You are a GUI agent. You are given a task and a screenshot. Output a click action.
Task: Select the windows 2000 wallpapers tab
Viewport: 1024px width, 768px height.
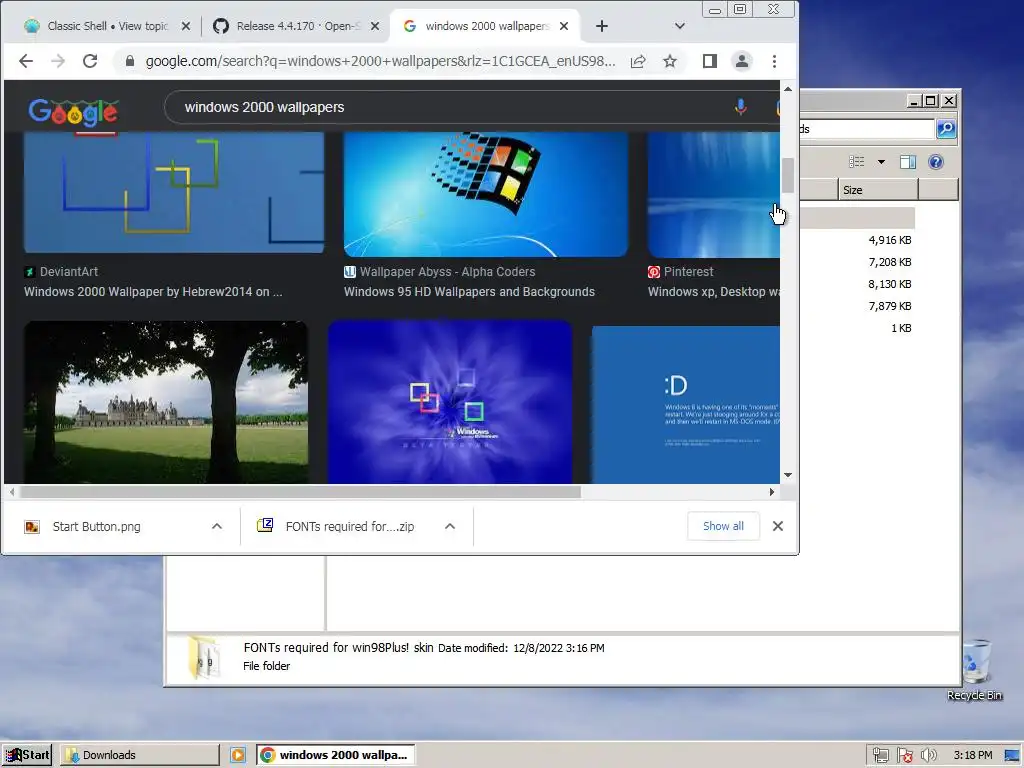[x=487, y=26]
